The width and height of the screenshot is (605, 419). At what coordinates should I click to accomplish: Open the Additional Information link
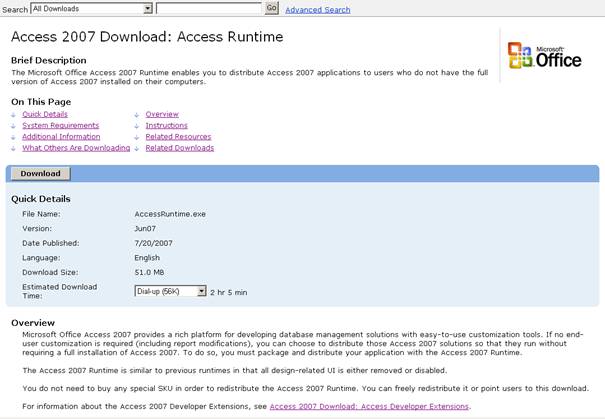(x=61, y=137)
